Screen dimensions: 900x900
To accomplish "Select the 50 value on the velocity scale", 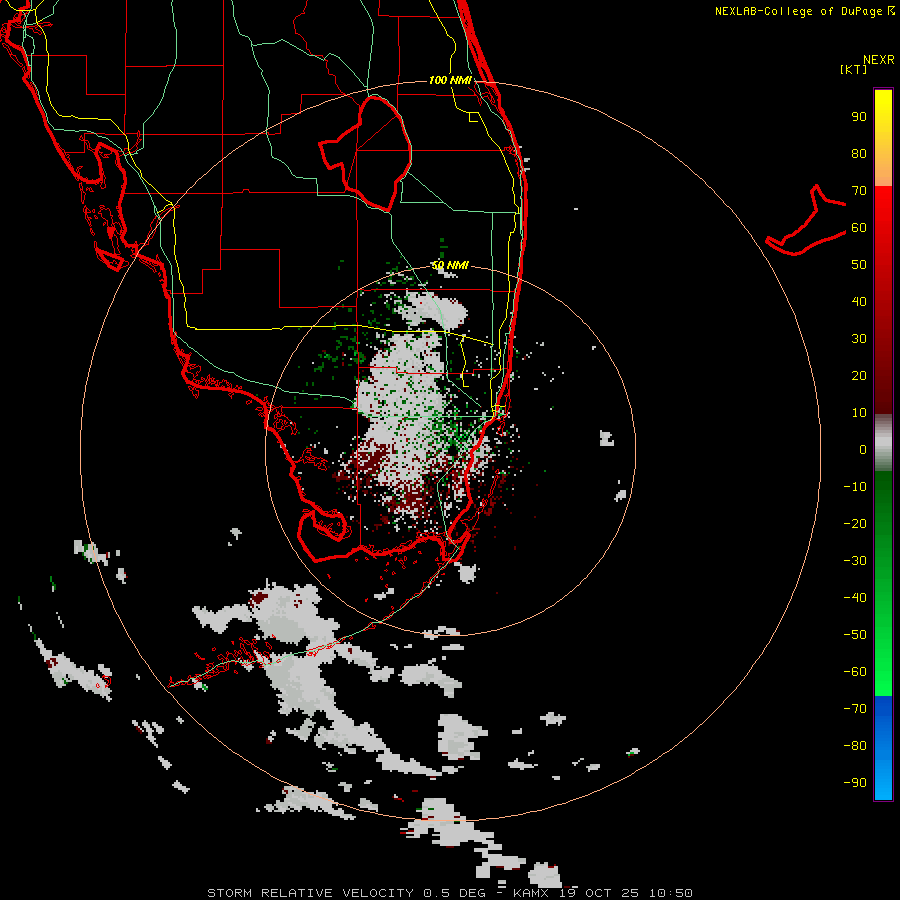I will (859, 265).
